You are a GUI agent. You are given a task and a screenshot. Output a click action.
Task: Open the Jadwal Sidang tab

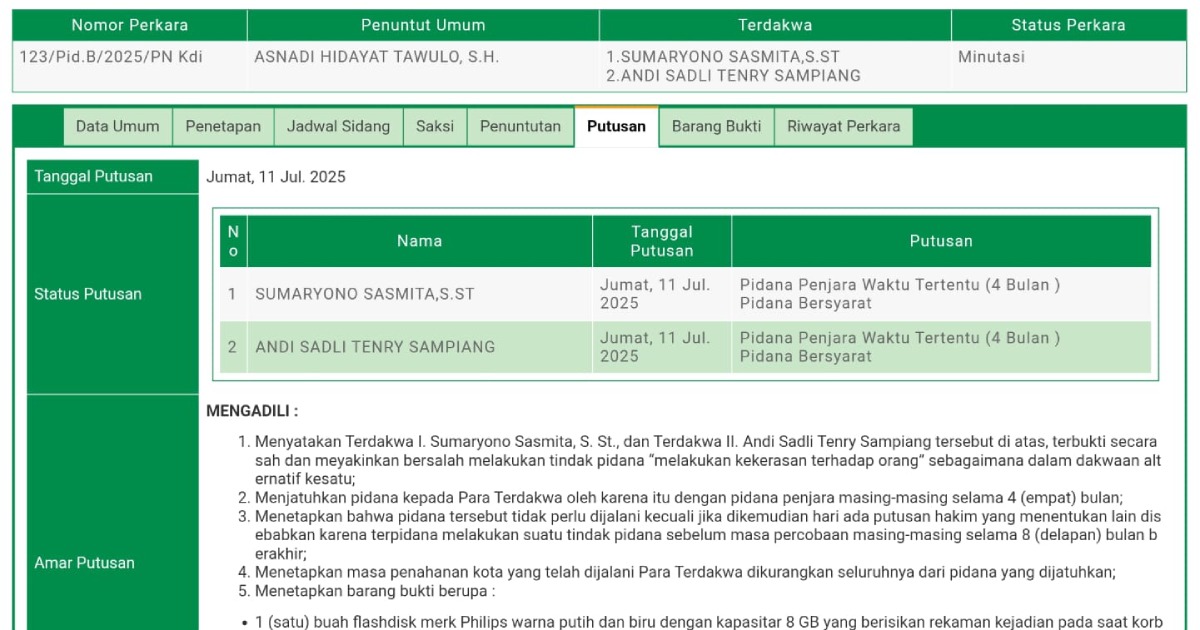point(338,127)
